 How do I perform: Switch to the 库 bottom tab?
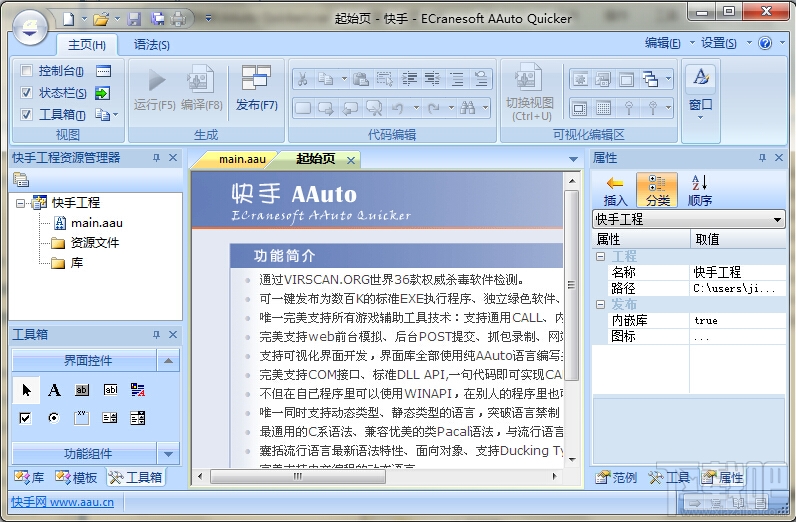(29, 477)
